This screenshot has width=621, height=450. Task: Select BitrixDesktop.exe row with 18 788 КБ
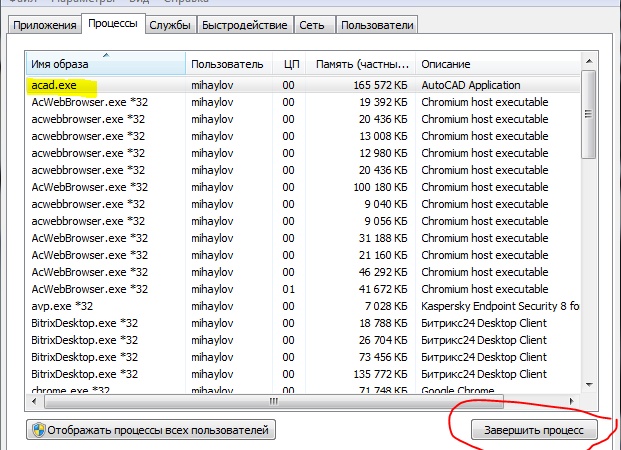point(303,324)
